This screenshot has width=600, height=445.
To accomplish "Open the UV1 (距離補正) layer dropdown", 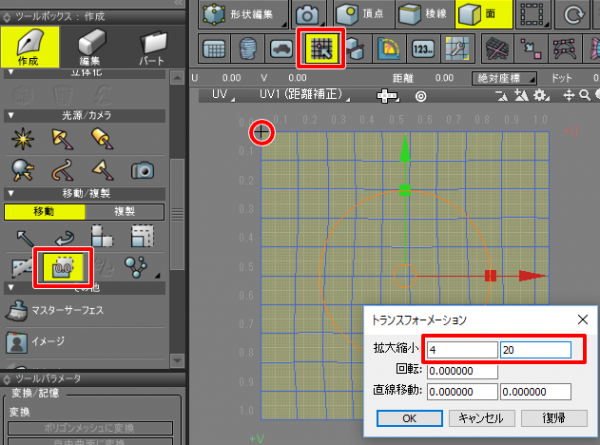I will click(305, 95).
